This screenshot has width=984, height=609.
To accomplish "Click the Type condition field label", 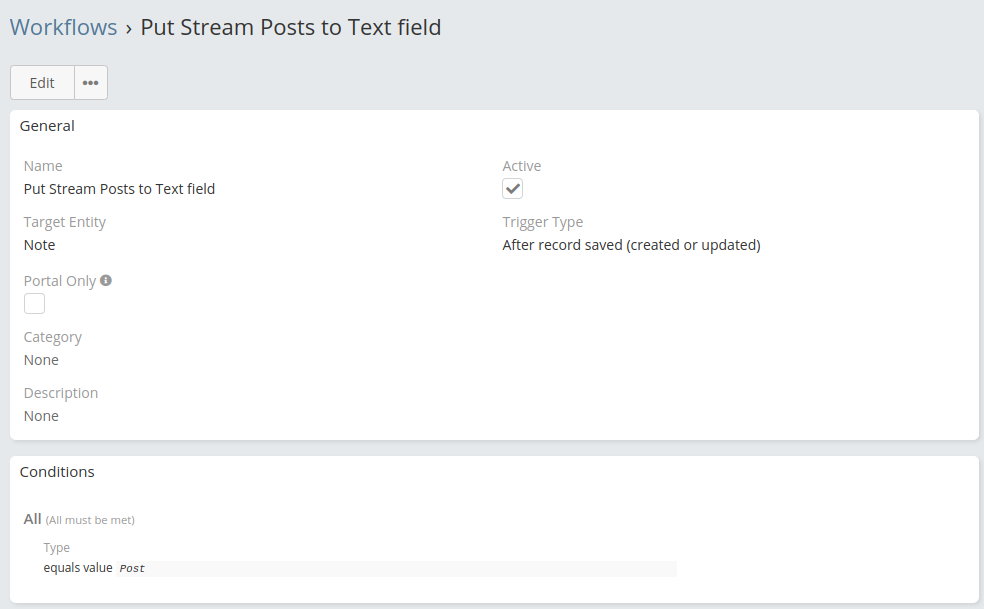I will click(57, 548).
